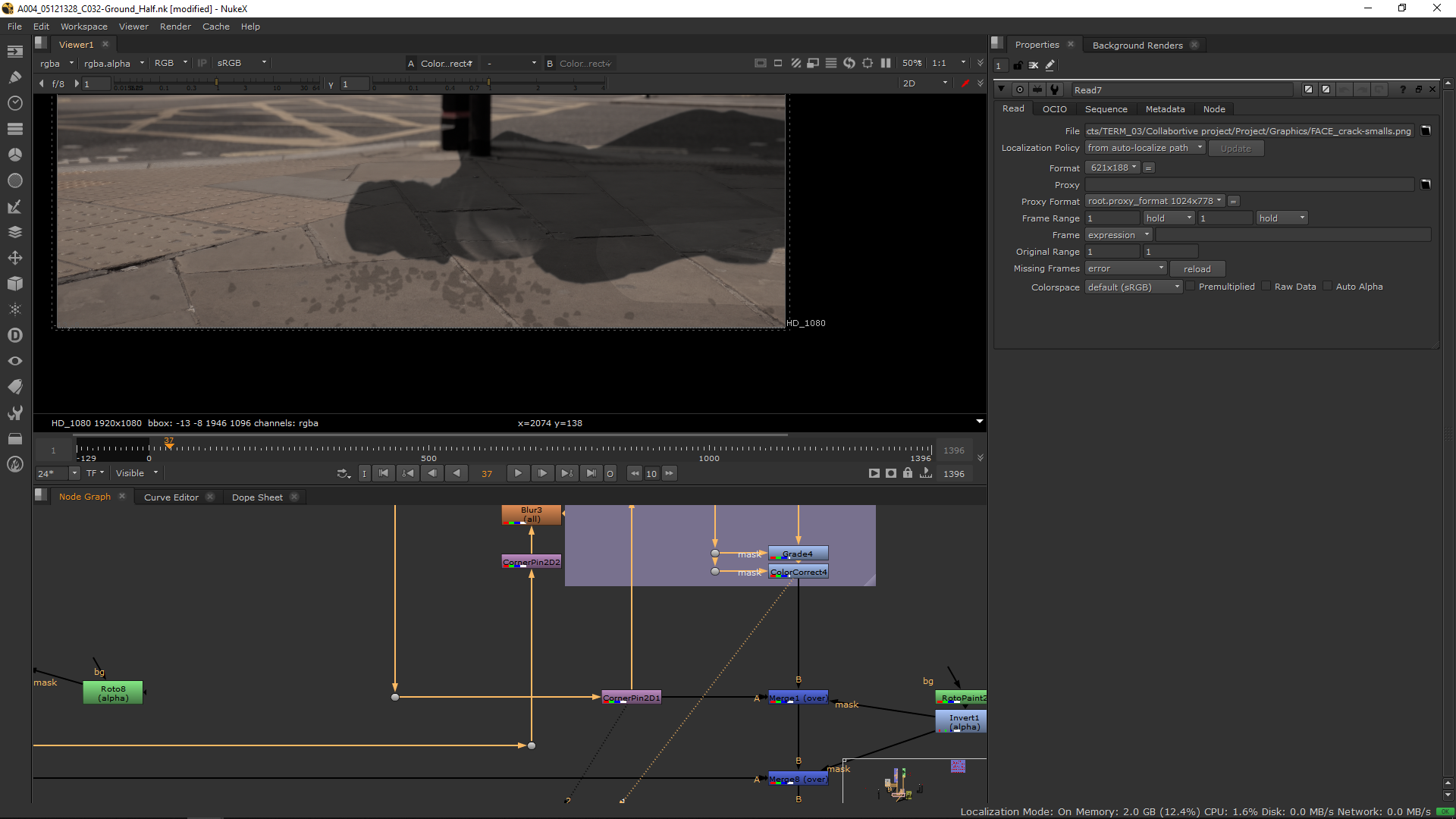Click the viewer gain slider
Viewport: 1456px width, 819px height.
216,83
